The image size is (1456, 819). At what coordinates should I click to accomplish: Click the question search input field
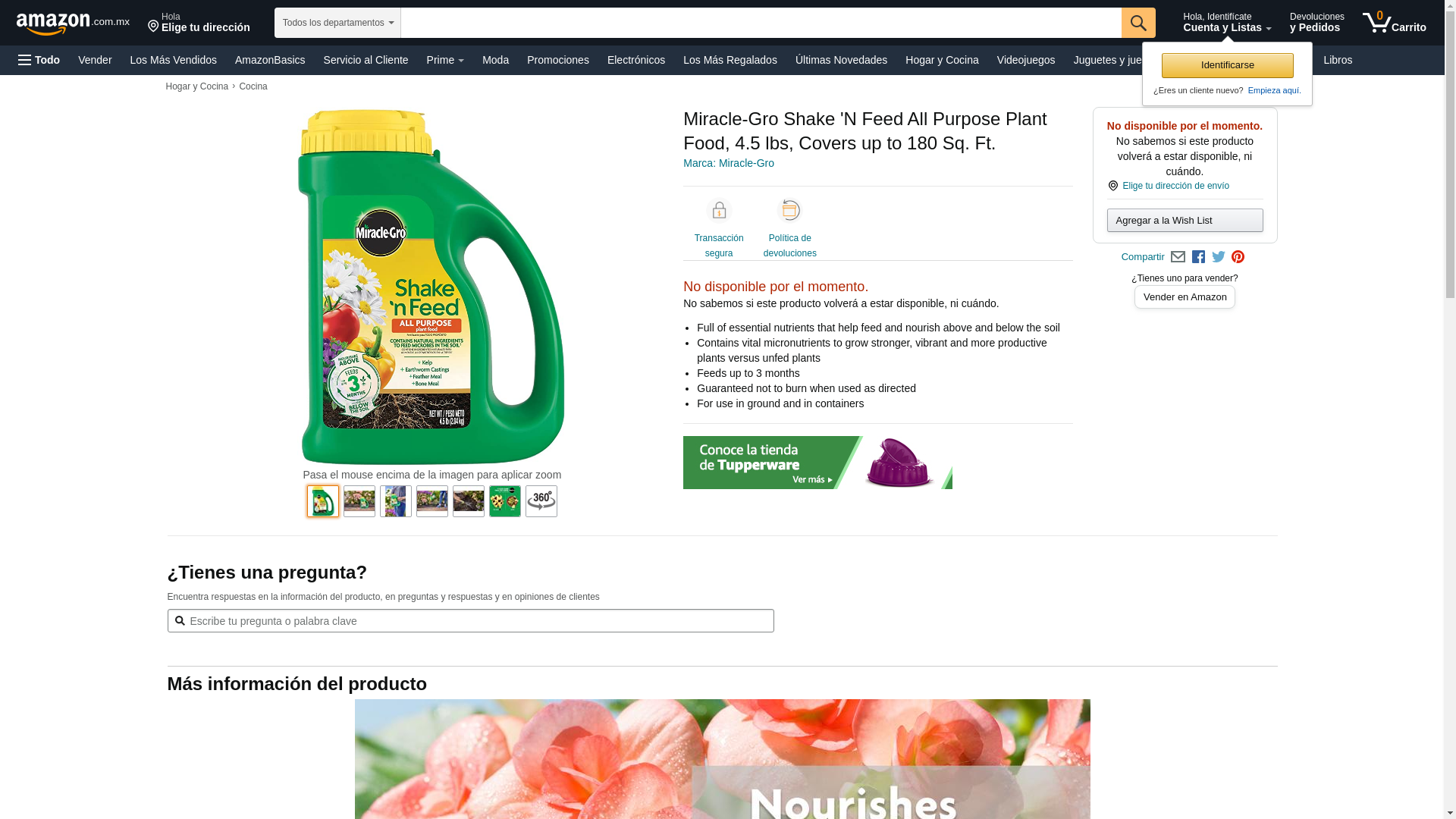[x=471, y=621]
